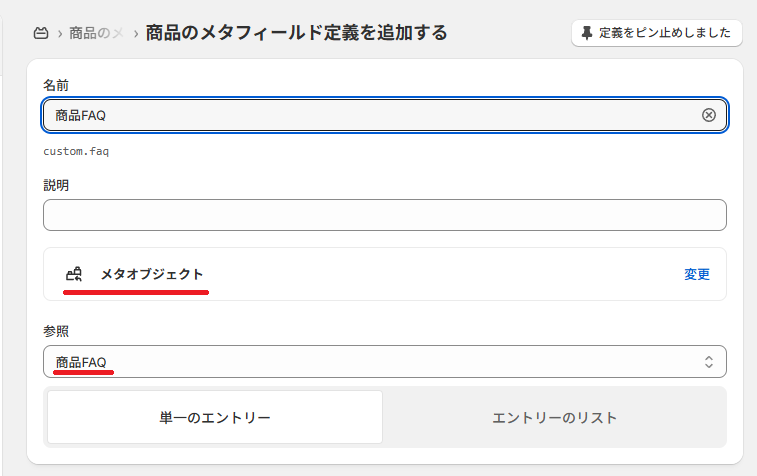Image resolution: width=757 pixels, height=476 pixels.
Task: Click the 定義をピン止めしました button
Action: [x=657, y=33]
